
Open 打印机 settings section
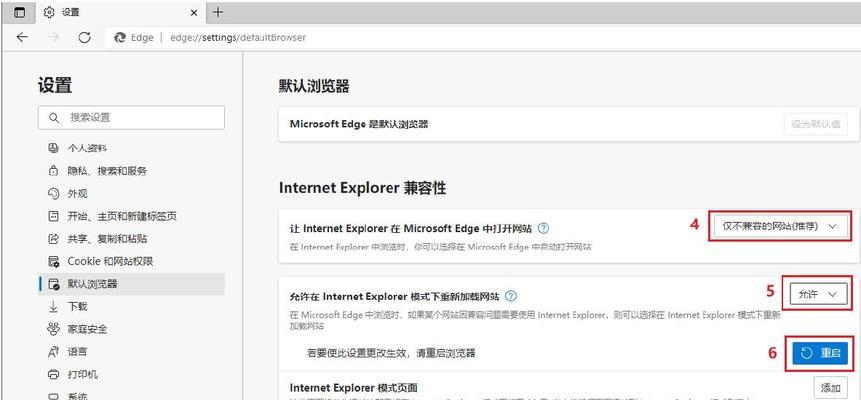point(131,375)
